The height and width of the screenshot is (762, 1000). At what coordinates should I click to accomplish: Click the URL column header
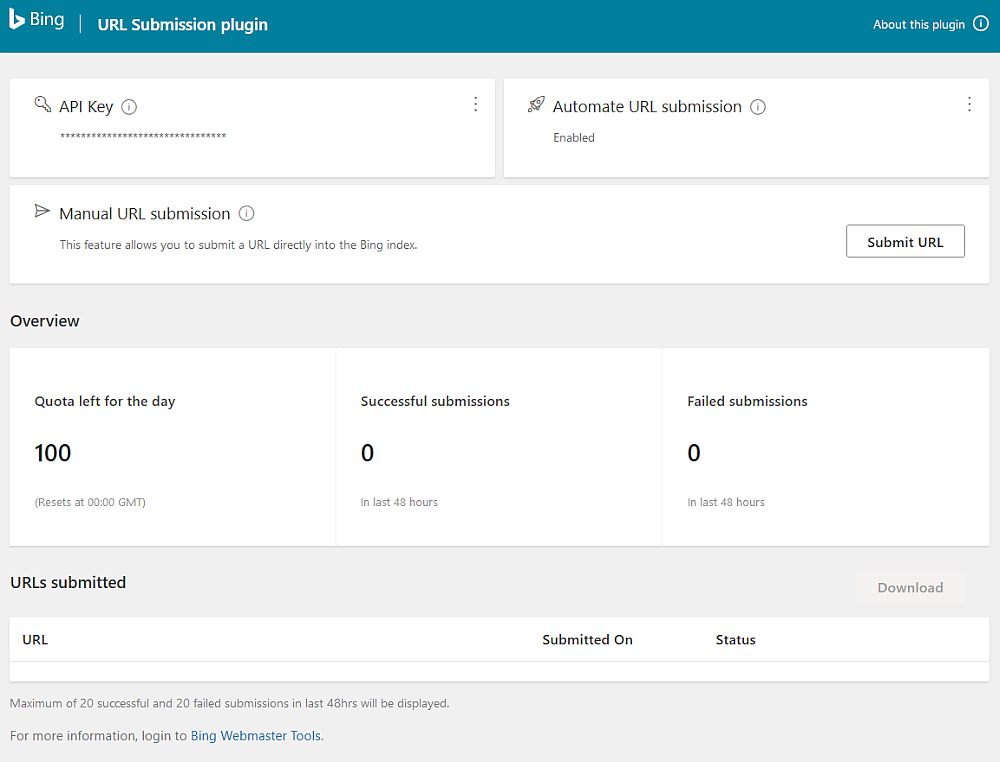coord(35,640)
